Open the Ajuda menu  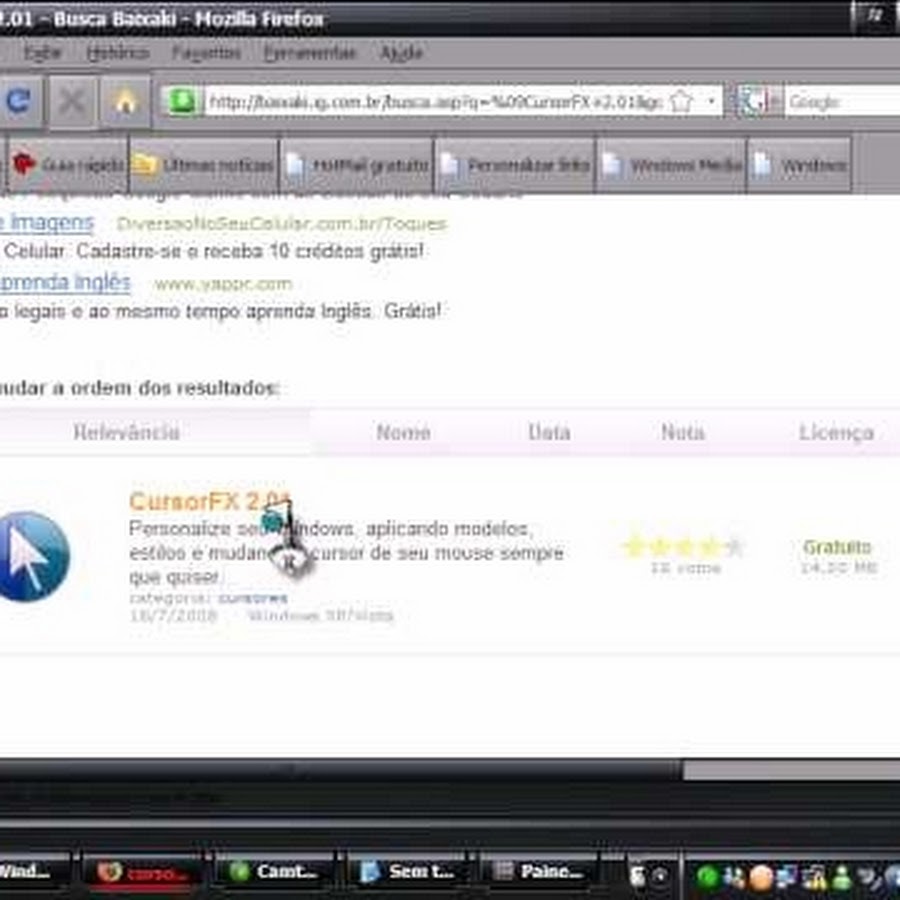(x=402, y=53)
